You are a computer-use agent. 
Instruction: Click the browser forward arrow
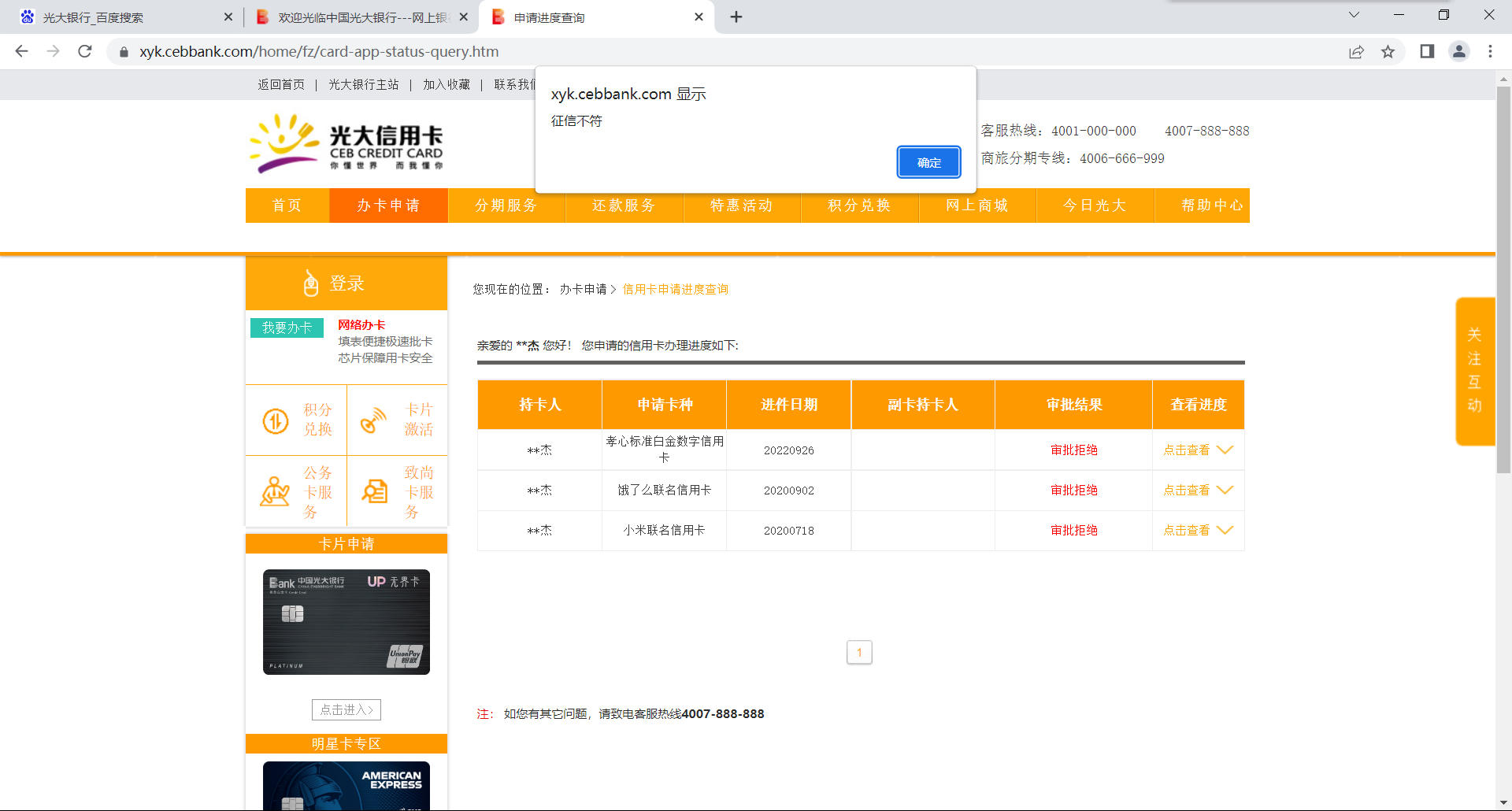[x=53, y=51]
